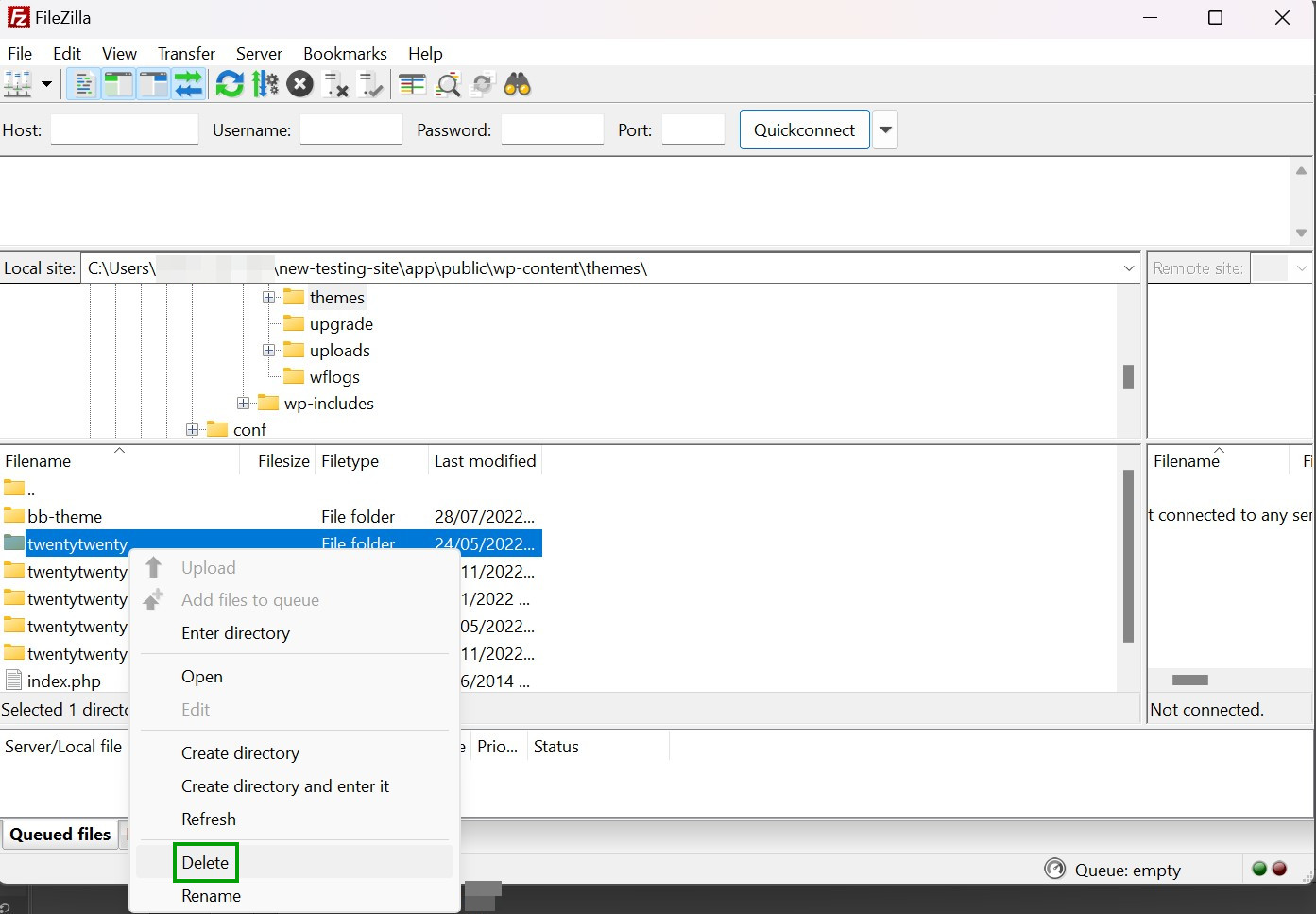Expand the uploads folder tree node
Viewport: 1316px width, 914px height.
click(269, 350)
